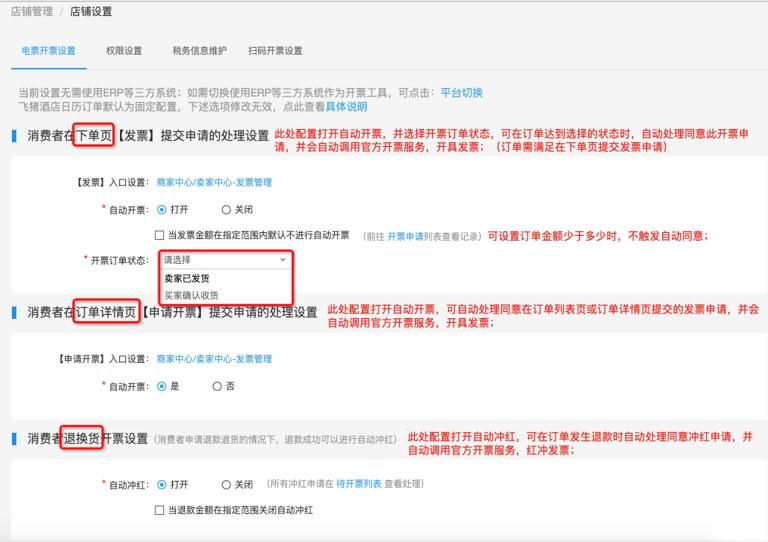Select 否 for 订单详情页 自动开票
768x542 pixels.
coord(217,387)
